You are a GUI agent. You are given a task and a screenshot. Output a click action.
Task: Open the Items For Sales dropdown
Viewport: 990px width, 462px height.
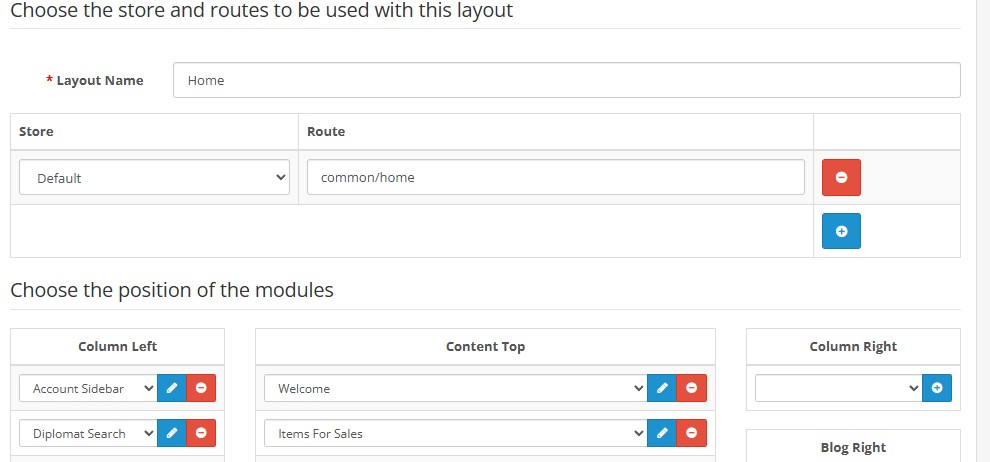(x=456, y=433)
